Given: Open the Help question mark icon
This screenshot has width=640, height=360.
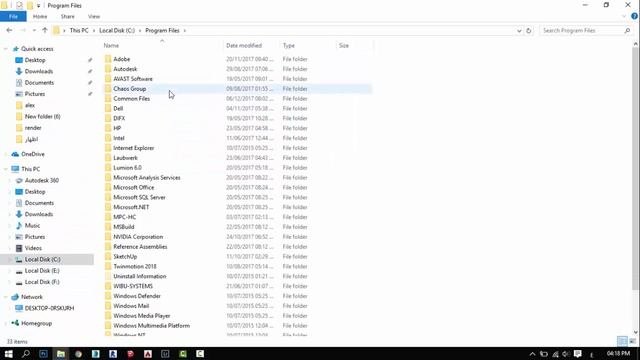Looking at the screenshot, I should coord(634,16).
